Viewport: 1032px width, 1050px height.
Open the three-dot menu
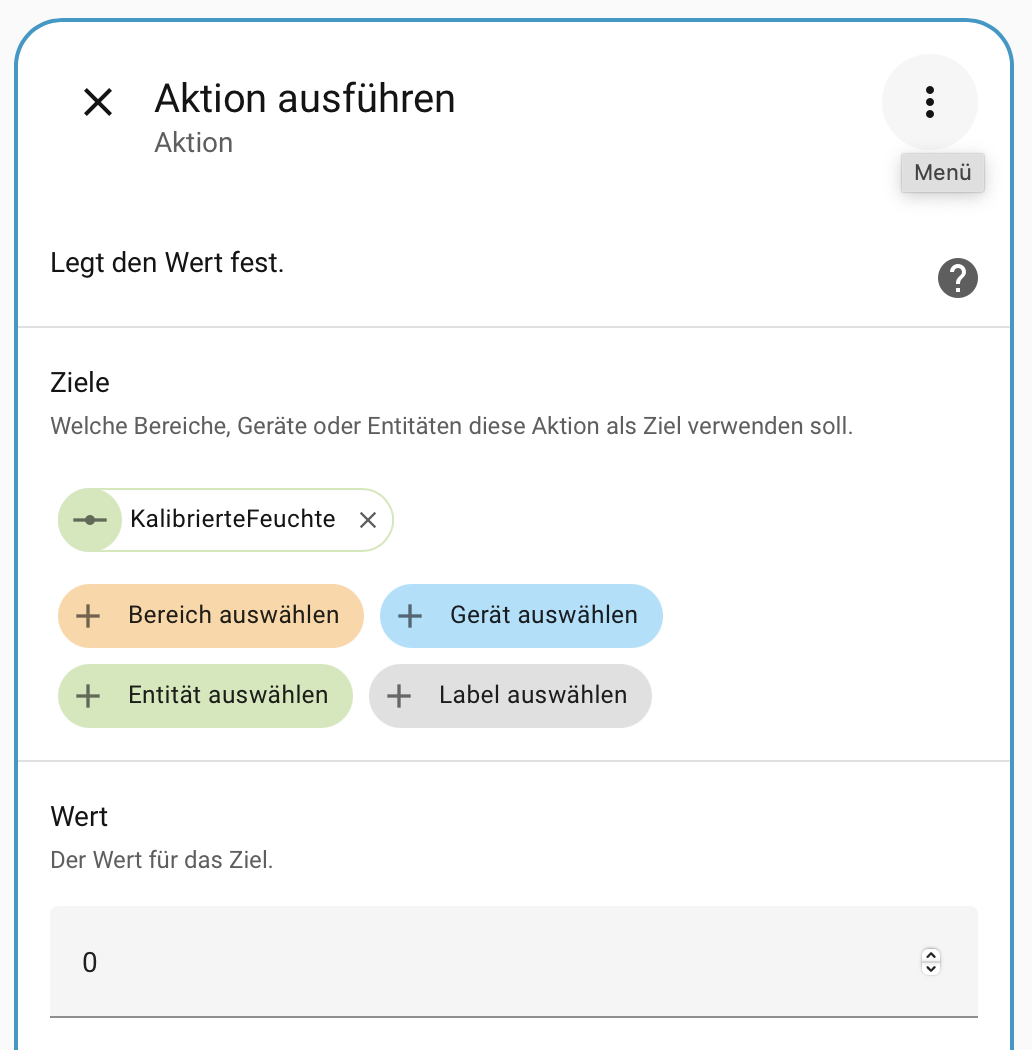click(930, 102)
